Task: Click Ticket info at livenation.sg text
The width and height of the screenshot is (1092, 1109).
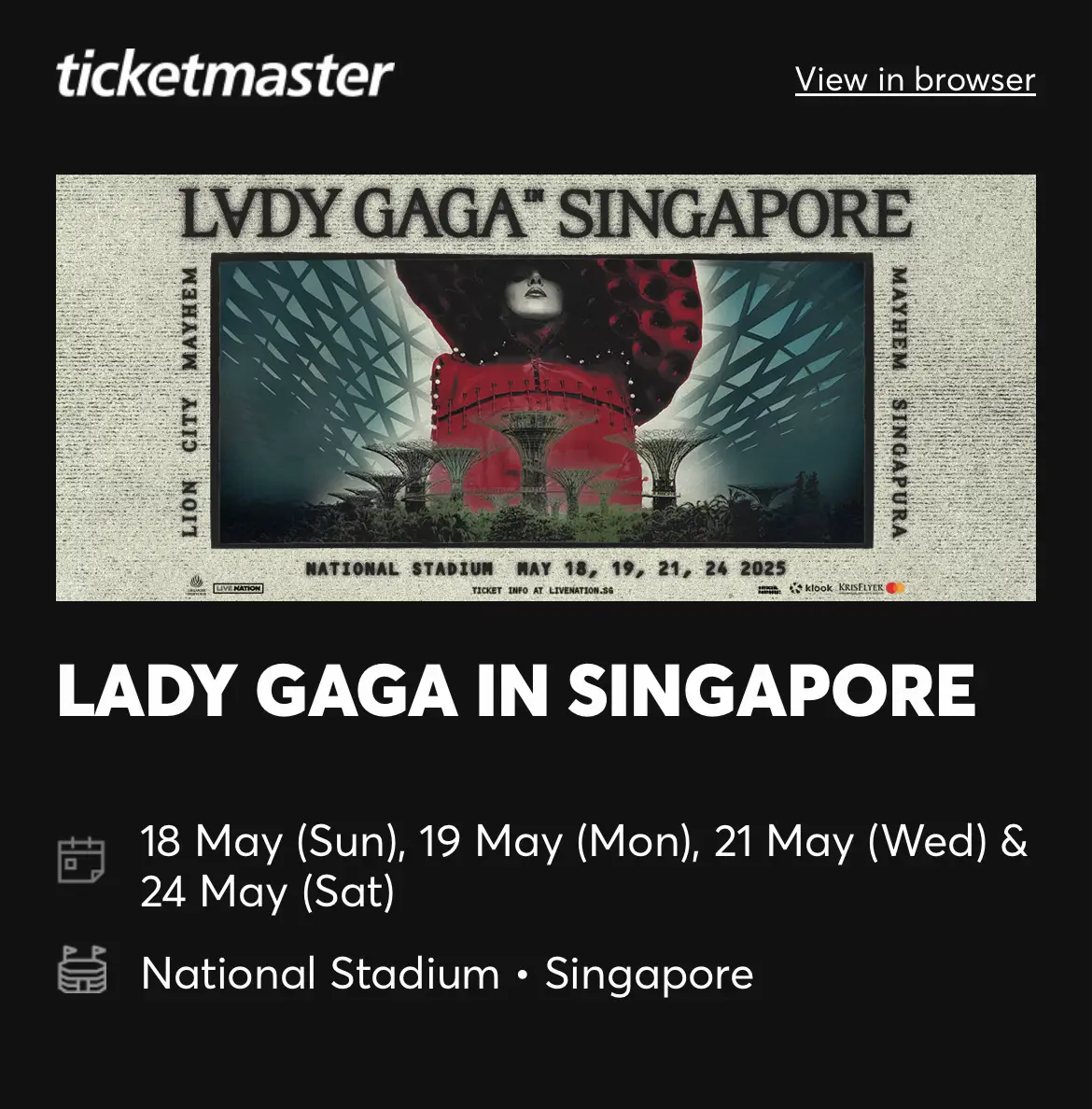Action: click(x=542, y=590)
